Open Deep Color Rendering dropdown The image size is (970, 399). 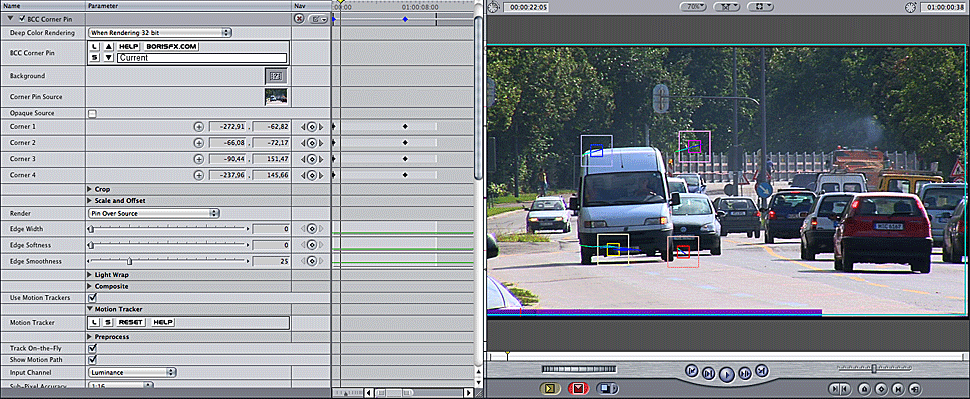[160, 32]
